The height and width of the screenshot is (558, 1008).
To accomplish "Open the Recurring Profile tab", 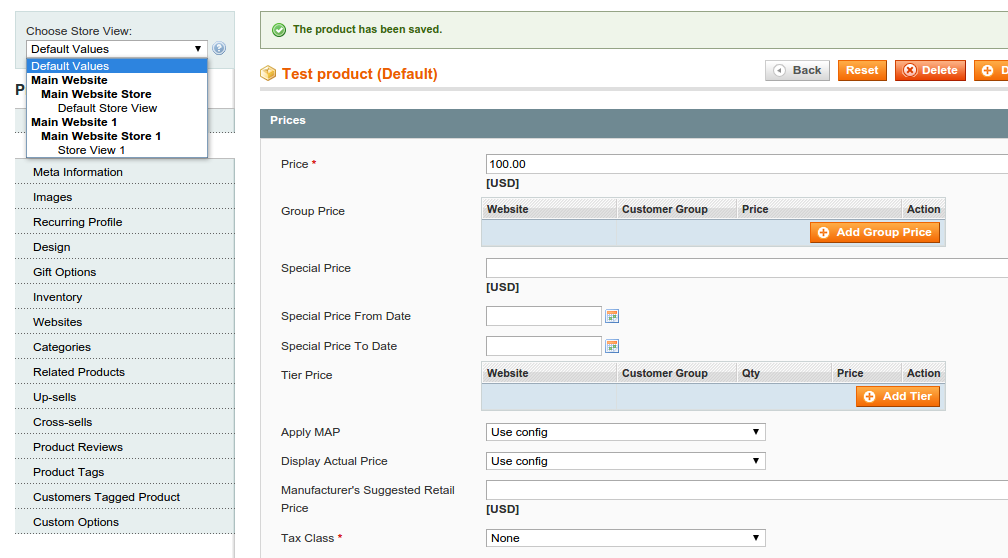I will [125, 222].
